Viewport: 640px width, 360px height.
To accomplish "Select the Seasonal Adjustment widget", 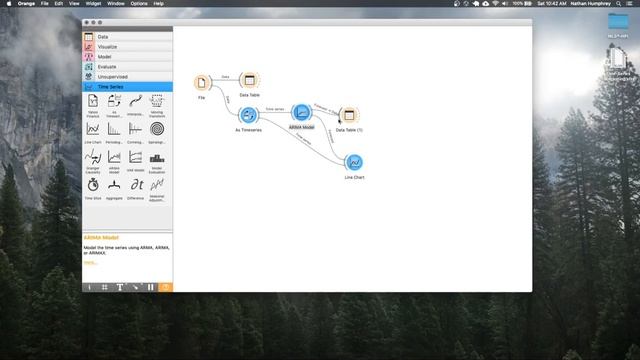I will [x=157, y=189].
